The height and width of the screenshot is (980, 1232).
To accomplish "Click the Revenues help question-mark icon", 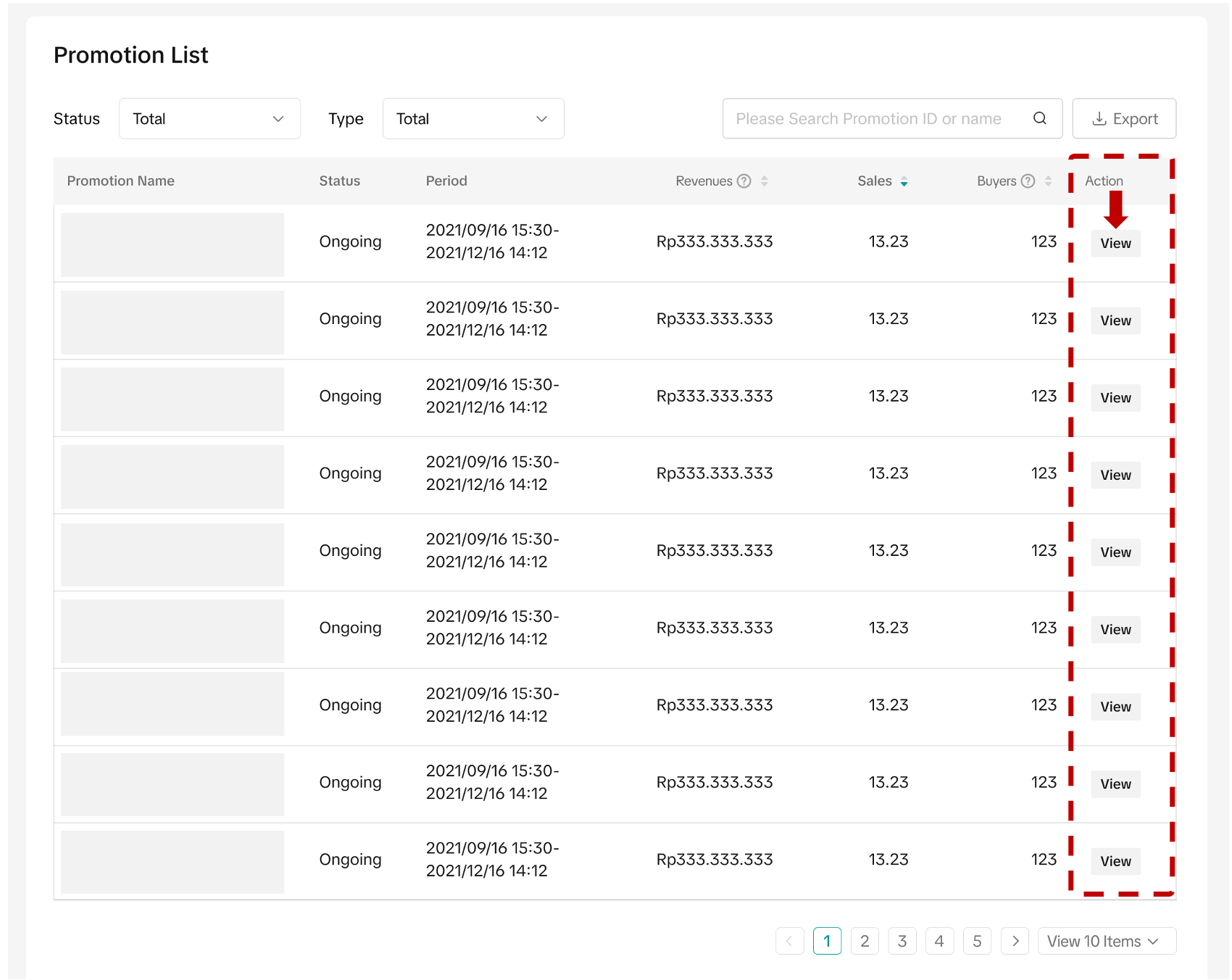I will tap(744, 181).
